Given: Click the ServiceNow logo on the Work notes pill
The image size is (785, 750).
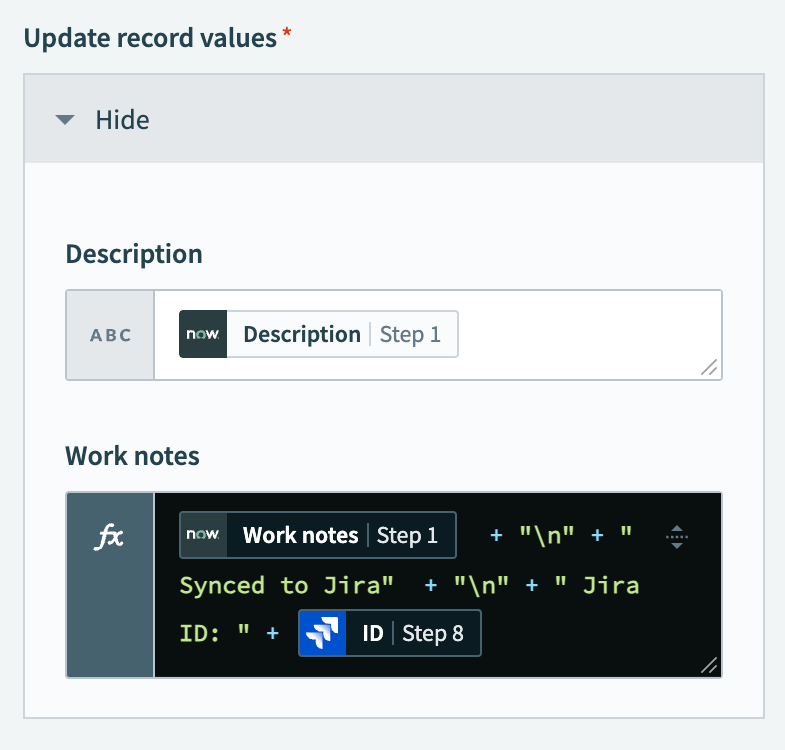Looking at the screenshot, I should pyautogui.click(x=203, y=535).
